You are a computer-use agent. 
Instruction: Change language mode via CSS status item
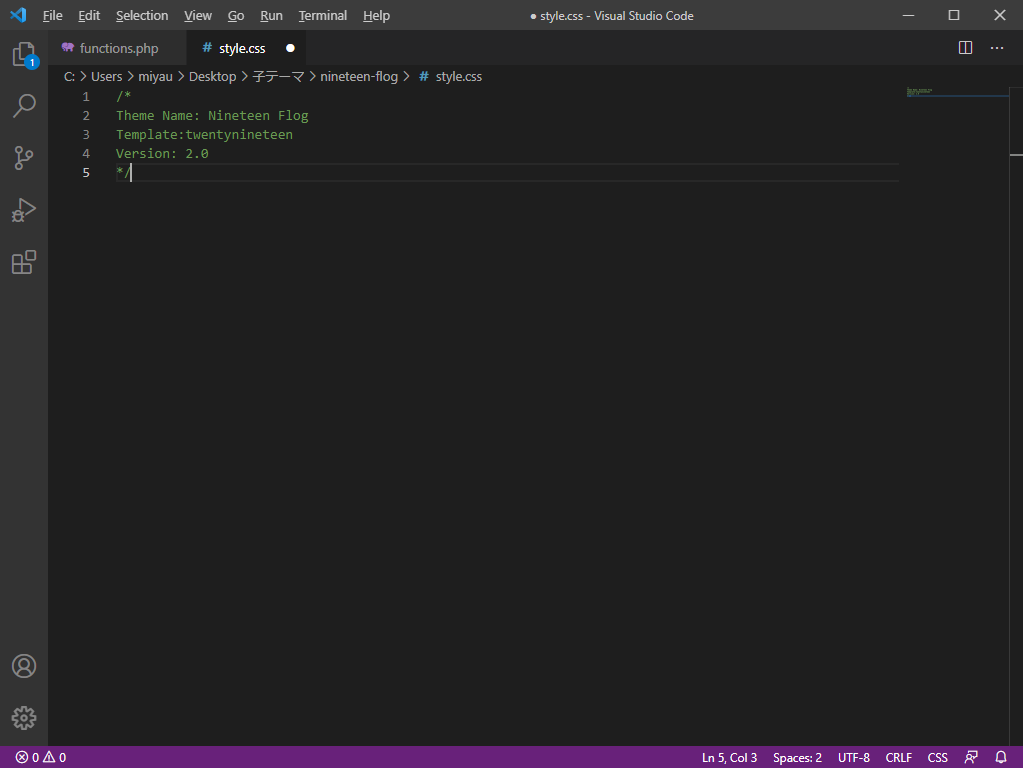938,758
